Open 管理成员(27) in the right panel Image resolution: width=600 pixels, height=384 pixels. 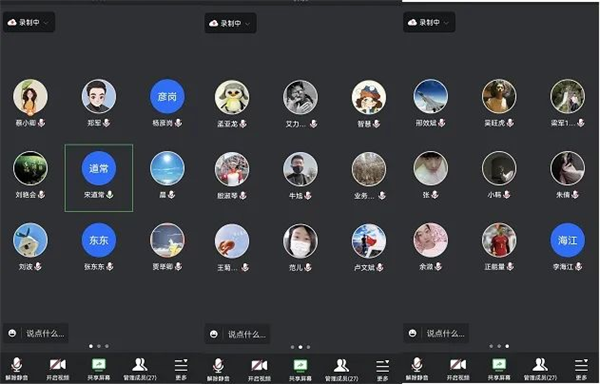click(540, 368)
